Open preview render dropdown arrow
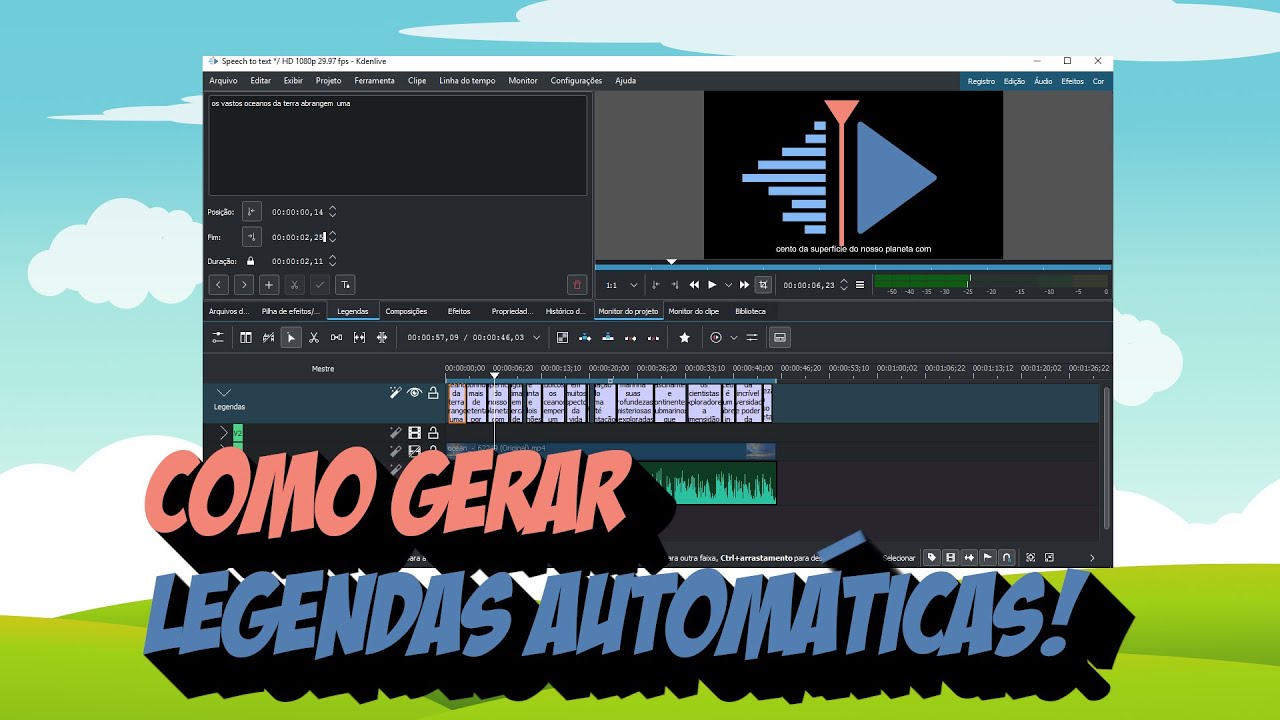Image resolution: width=1280 pixels, height=720 pixels. tap(733, 338)
